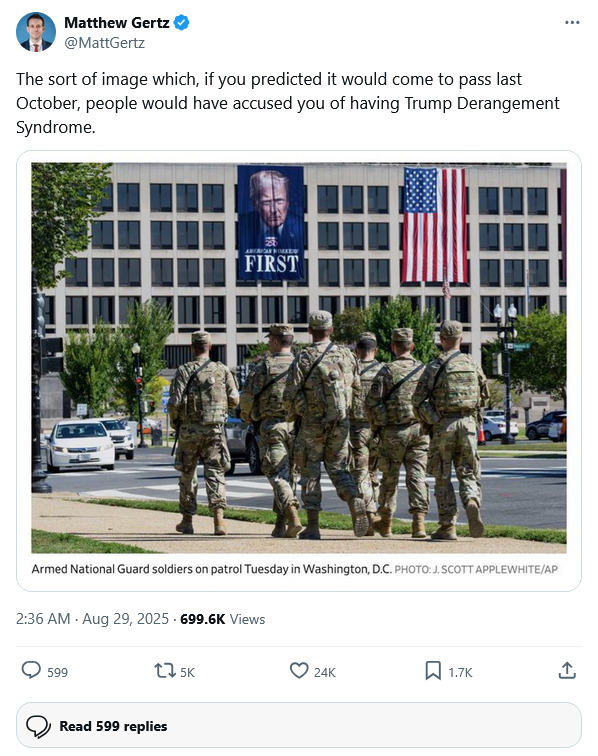Viewport: 598px width, 756px height.
Task: Click the blue verified badge
Action: coord(181,23)
